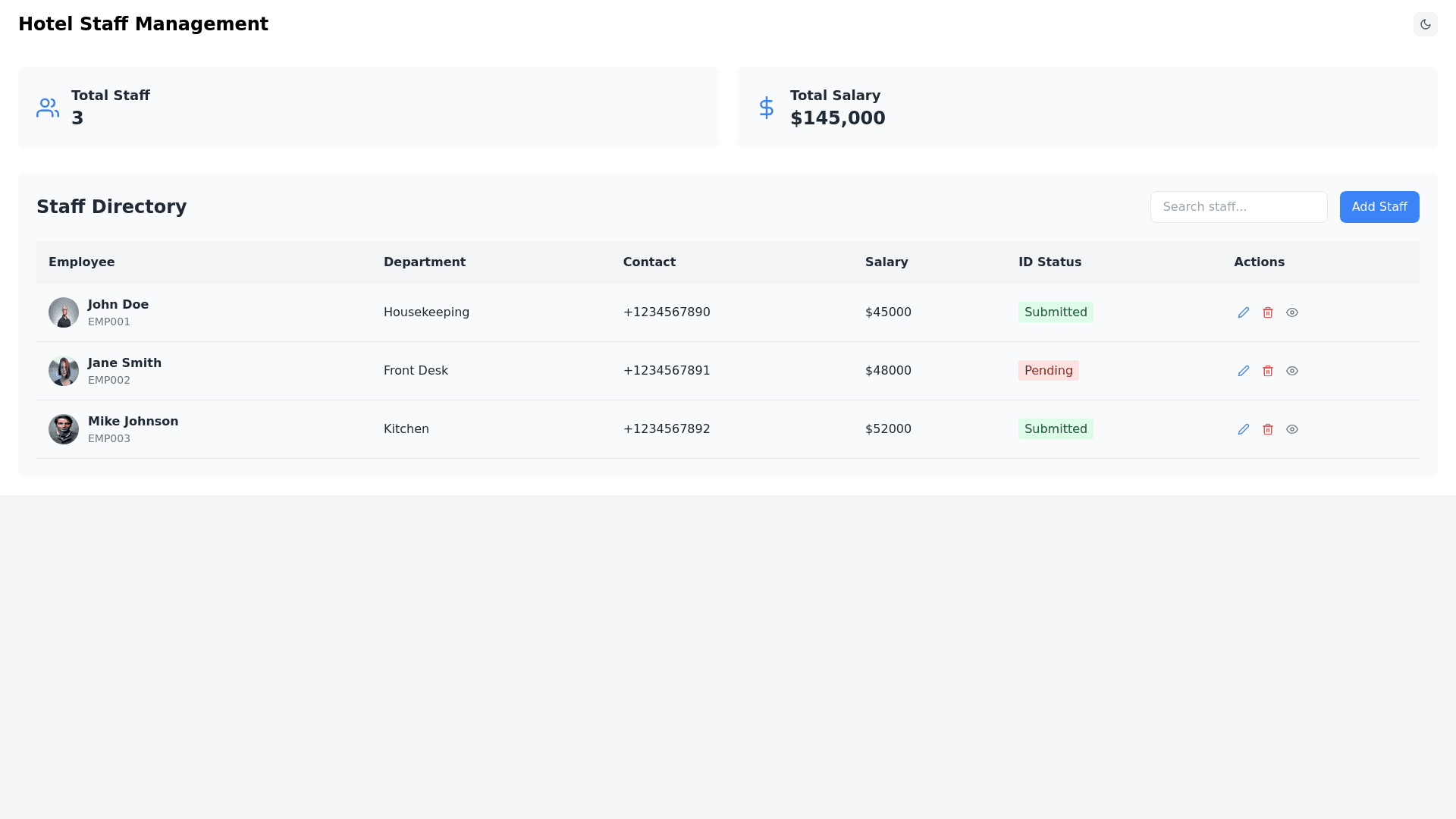
Task: Remove Mike Johnson with trash icon
Action: click(x=1268, y=429)
